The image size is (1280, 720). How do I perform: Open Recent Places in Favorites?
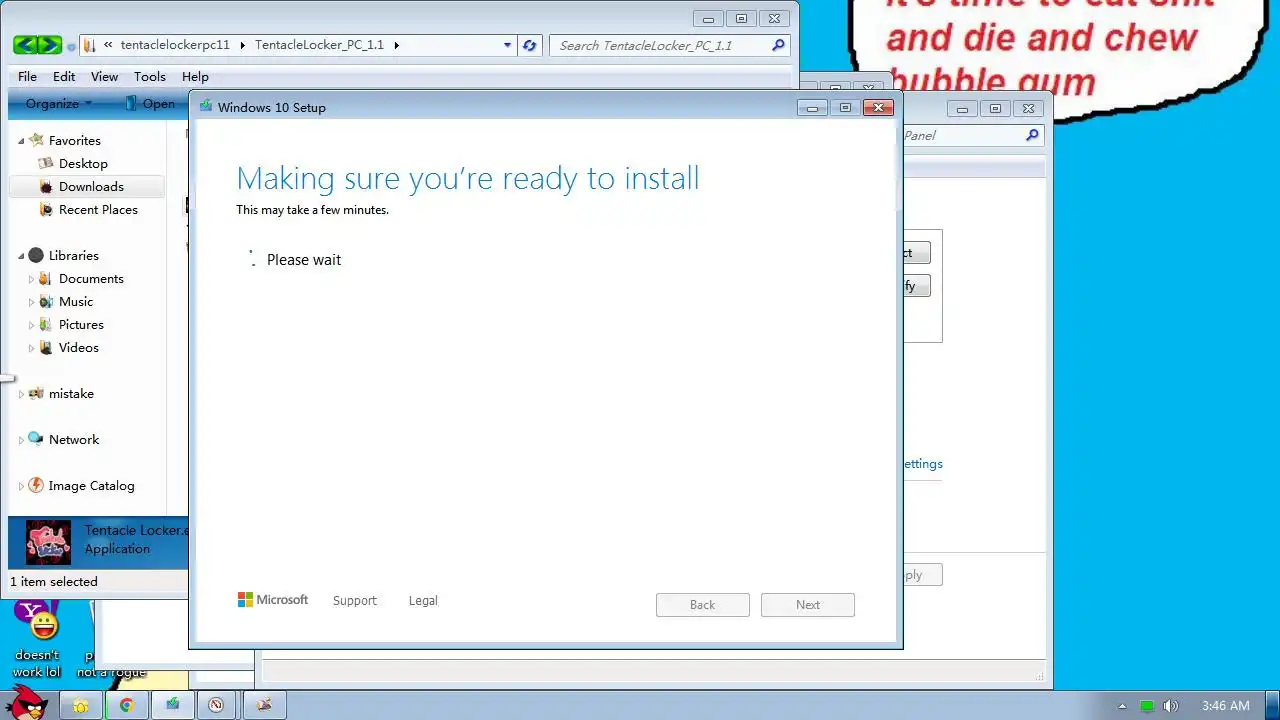point(98,209)
